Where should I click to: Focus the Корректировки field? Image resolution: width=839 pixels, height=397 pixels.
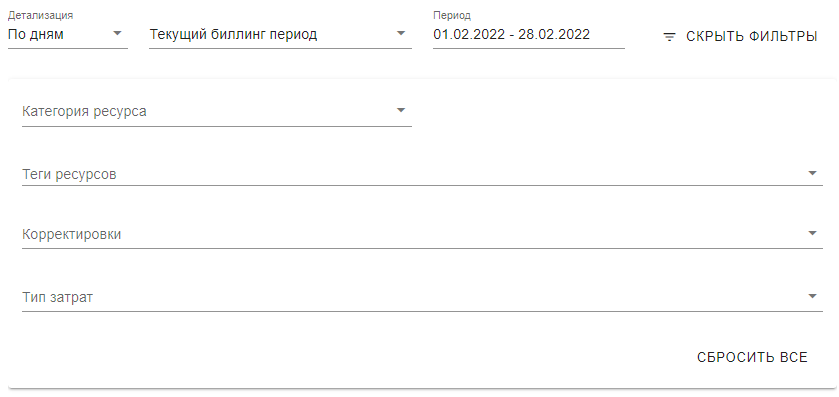coord(422,234)
